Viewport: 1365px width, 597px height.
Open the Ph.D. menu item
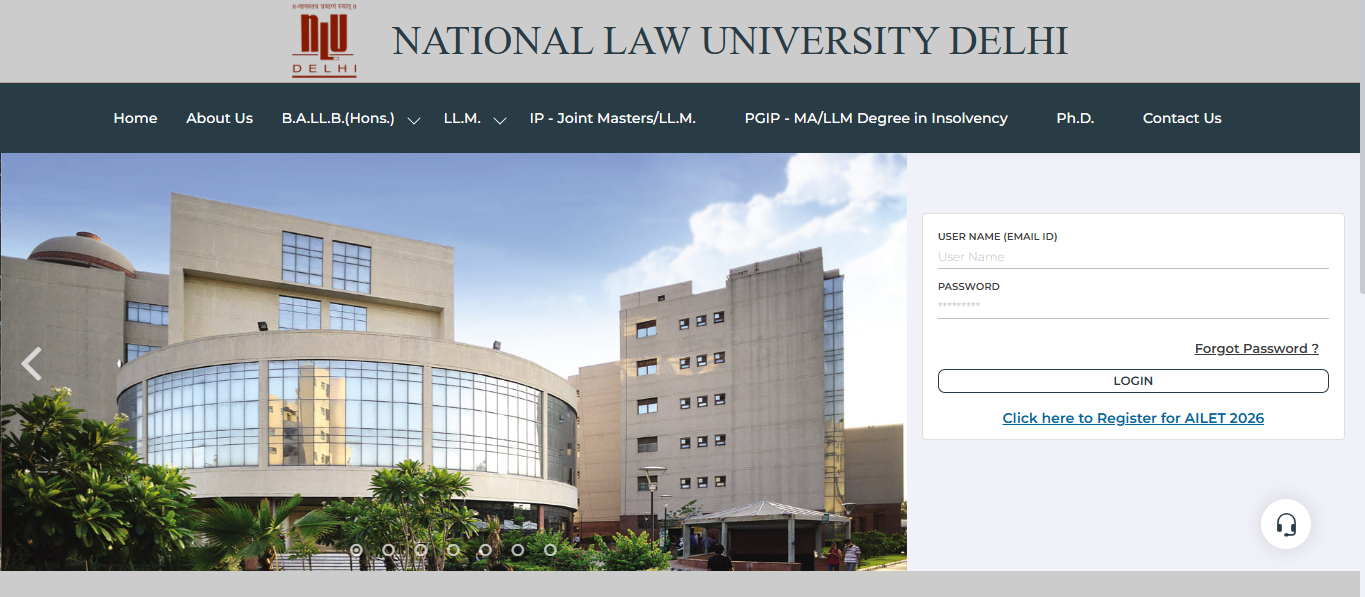(x=1075, y=118)
